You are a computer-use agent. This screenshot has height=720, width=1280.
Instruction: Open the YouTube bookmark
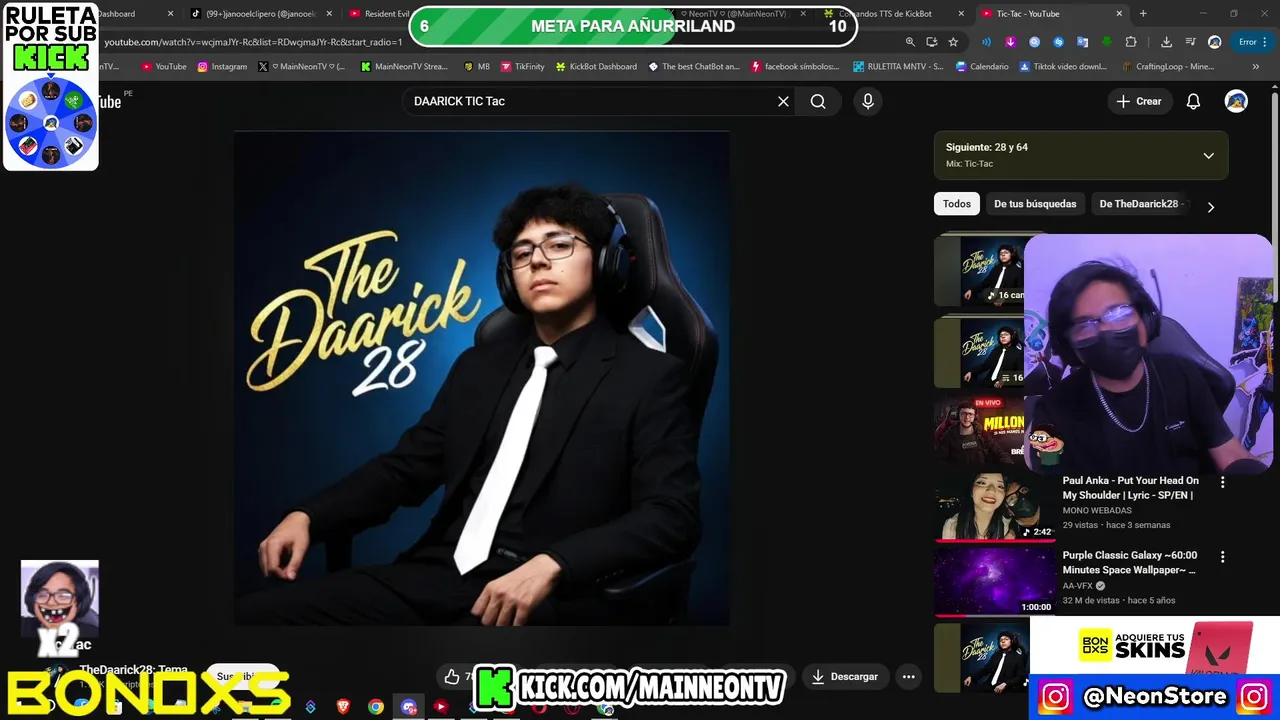click(x=164, y=67)
